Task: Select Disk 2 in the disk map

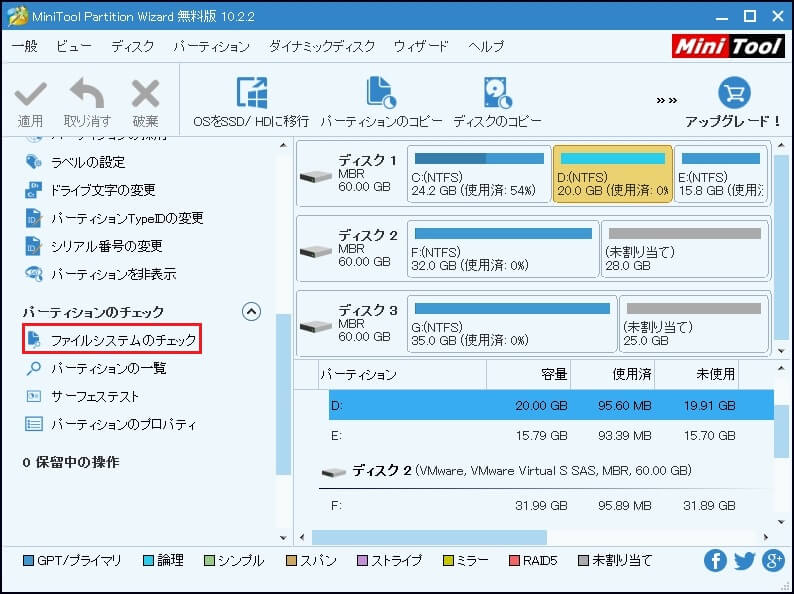Action: (x=350, y=249)
